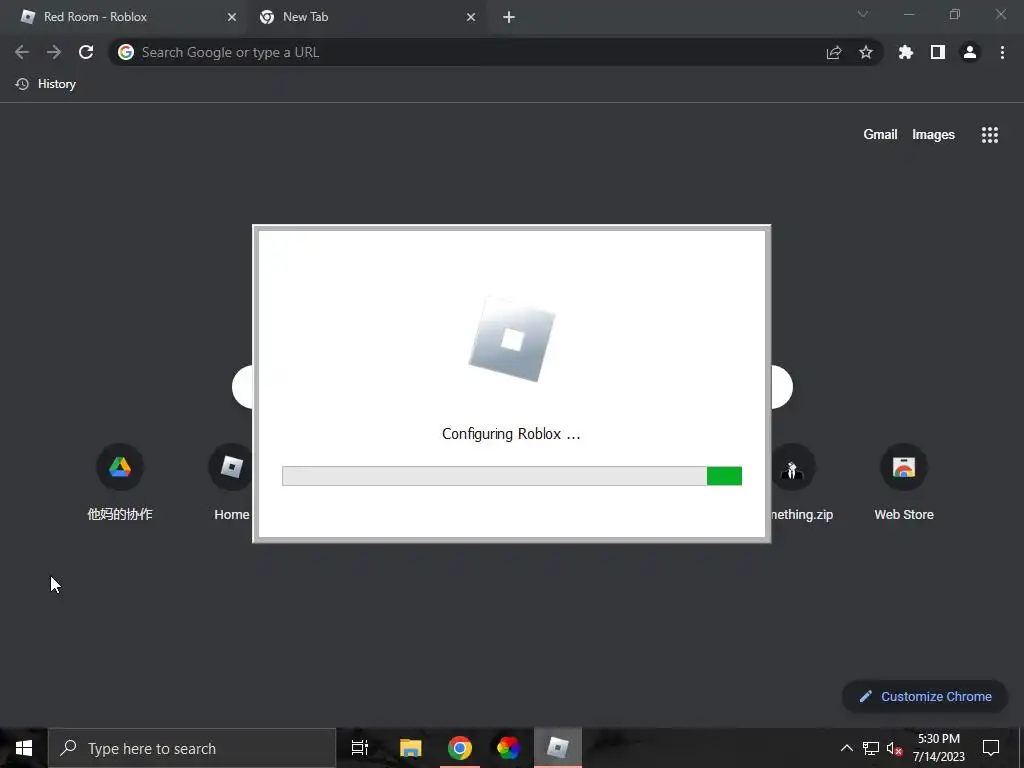
Task: Open the Chrome tab search chevron
Action: pyautogui.click(x=863, y=14)
